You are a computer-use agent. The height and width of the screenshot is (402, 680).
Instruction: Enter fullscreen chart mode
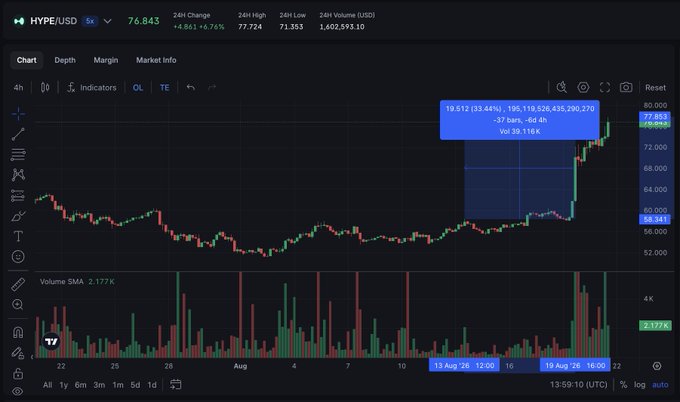click(x=605, y=88)
